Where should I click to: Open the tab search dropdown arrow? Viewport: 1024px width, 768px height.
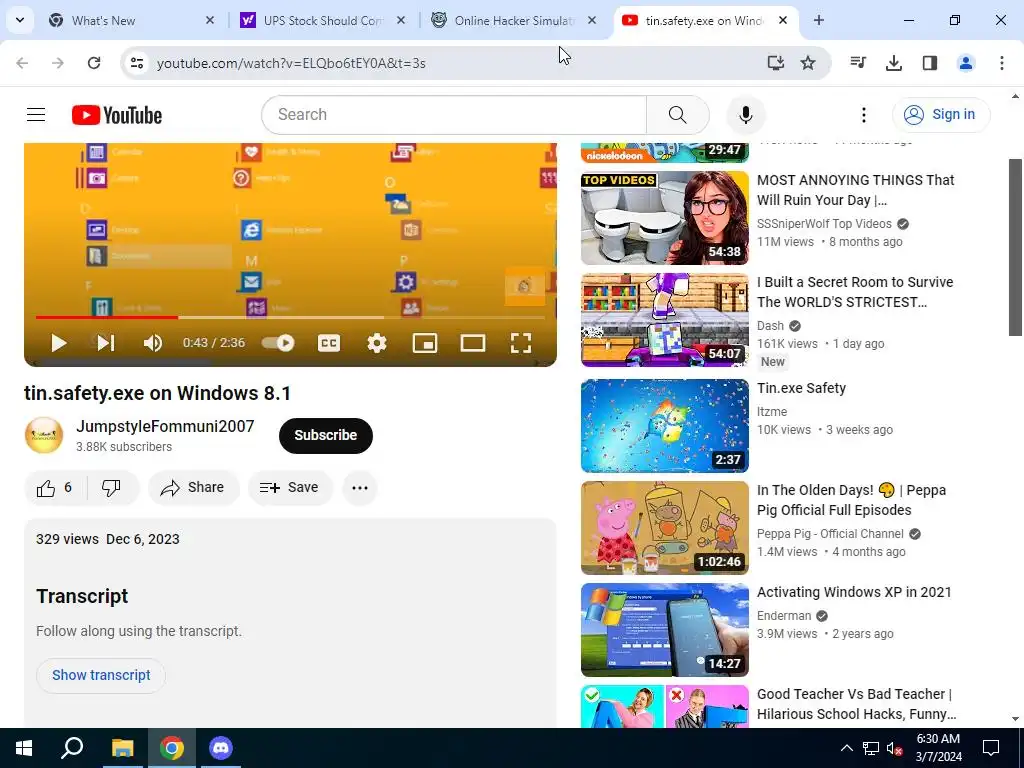(x=20, y=20)
